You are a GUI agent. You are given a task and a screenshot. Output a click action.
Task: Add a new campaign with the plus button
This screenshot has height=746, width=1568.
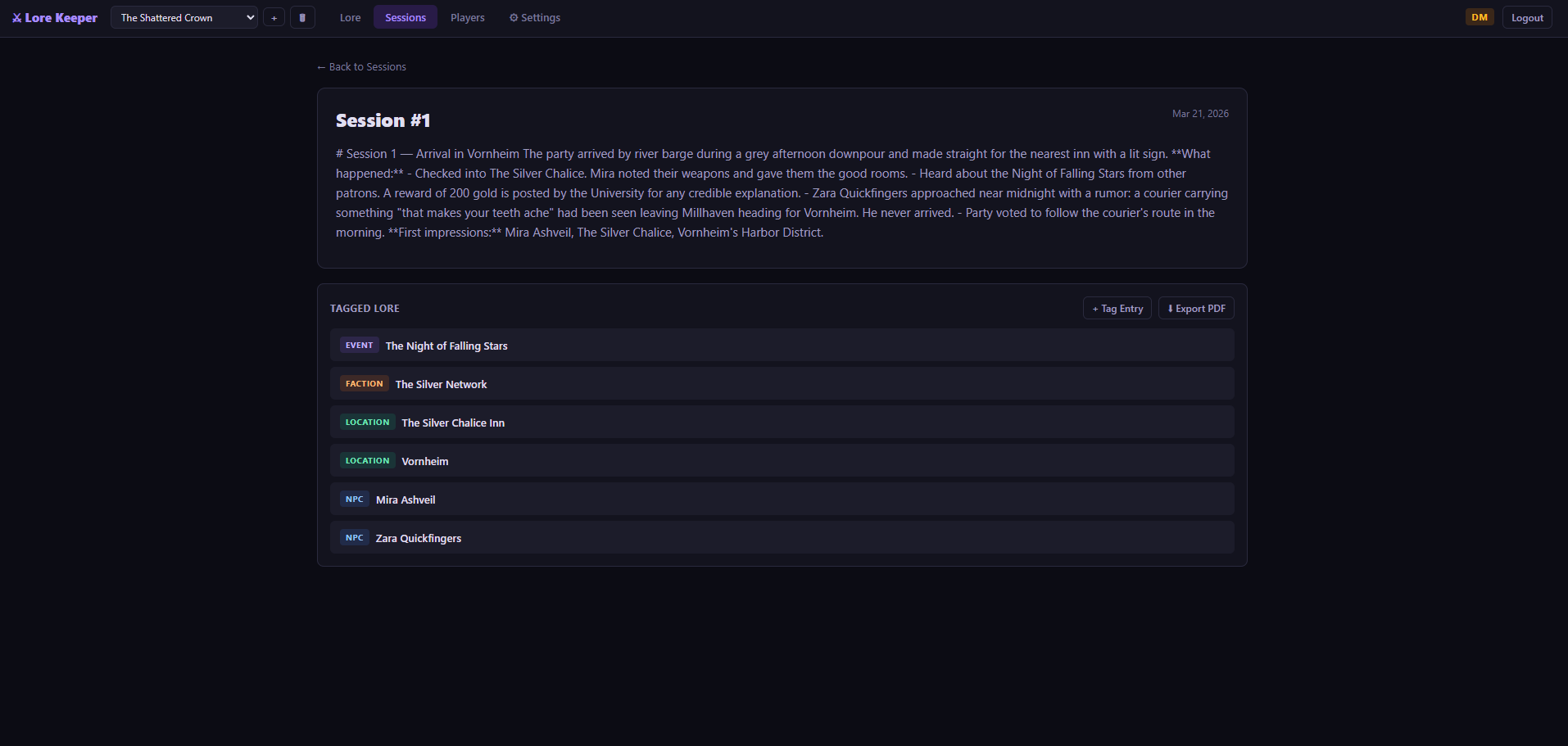tap(274, 18)
